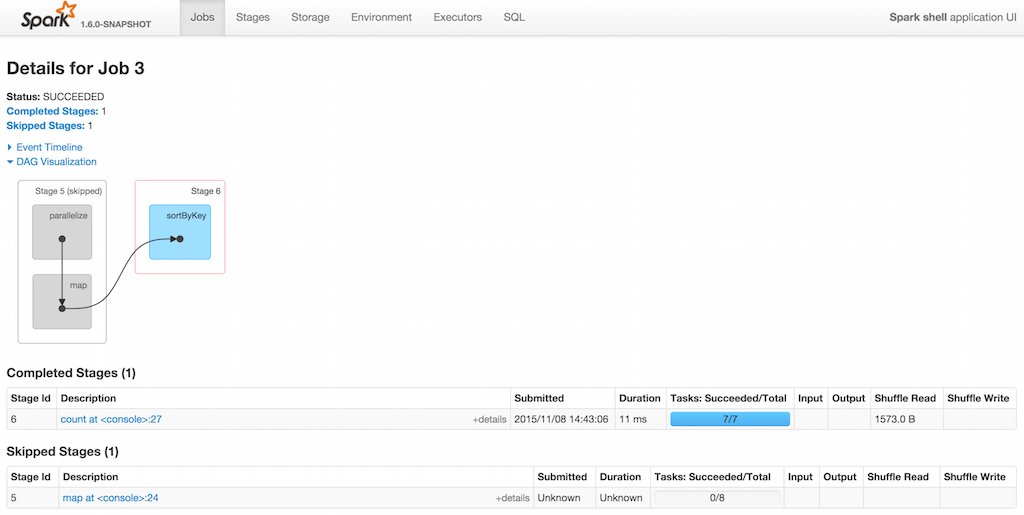Viewport: 1024px width, 515px height.
Task: Collapse the DAG Visualization section
Action: (56, 161)
